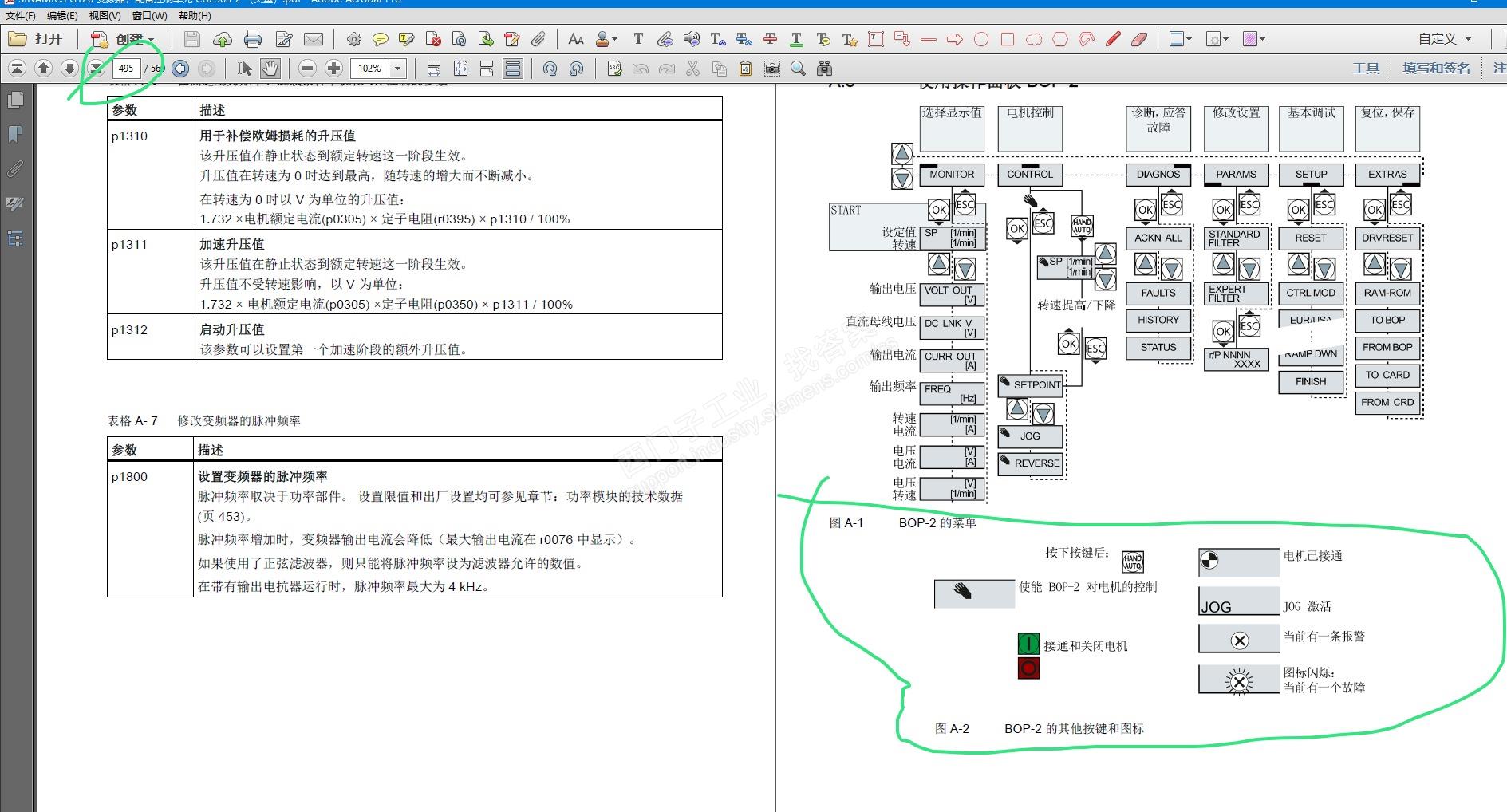
Task: Print the document with the printer icon
Action: (x=253, y=39)
